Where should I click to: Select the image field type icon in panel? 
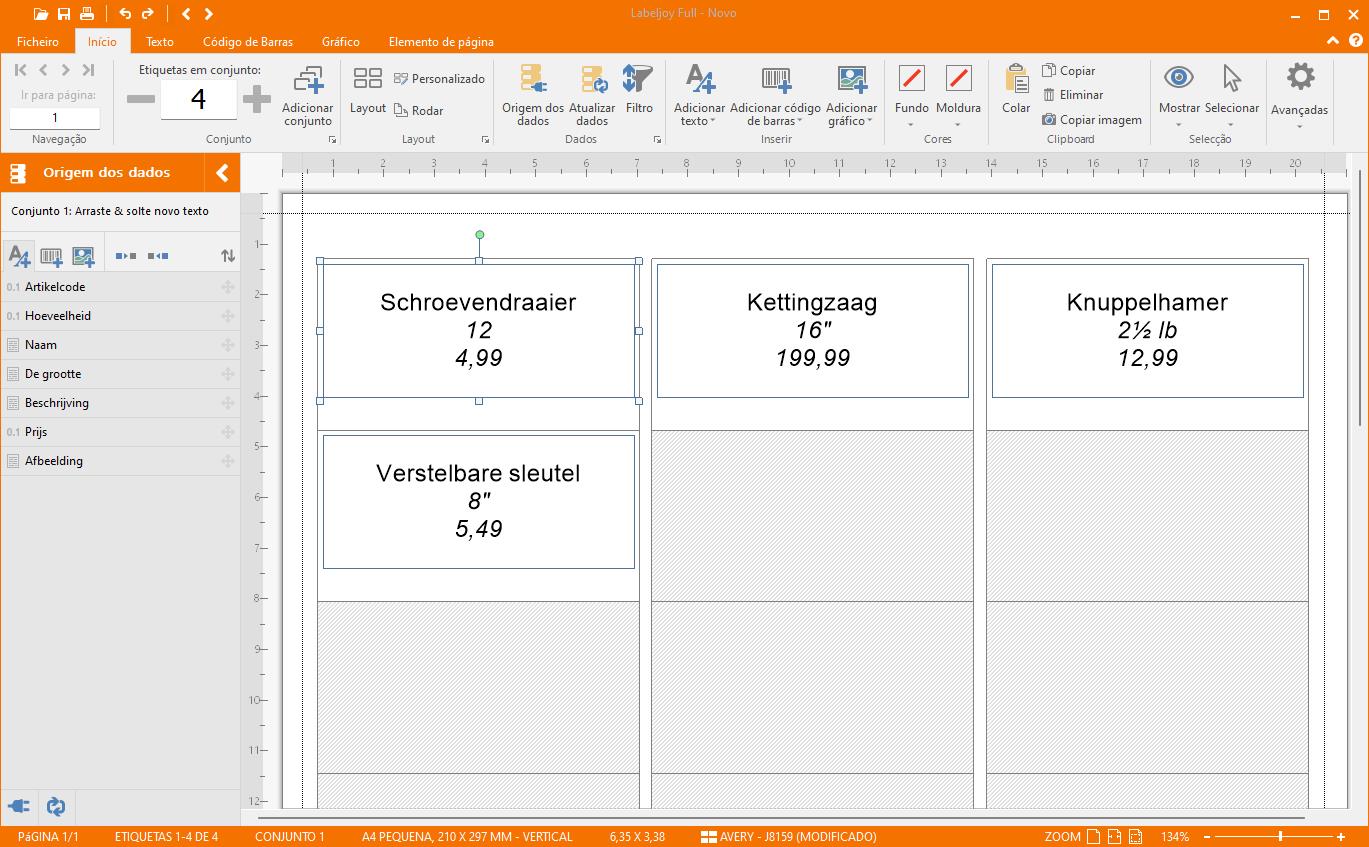(x=83, y=256)
